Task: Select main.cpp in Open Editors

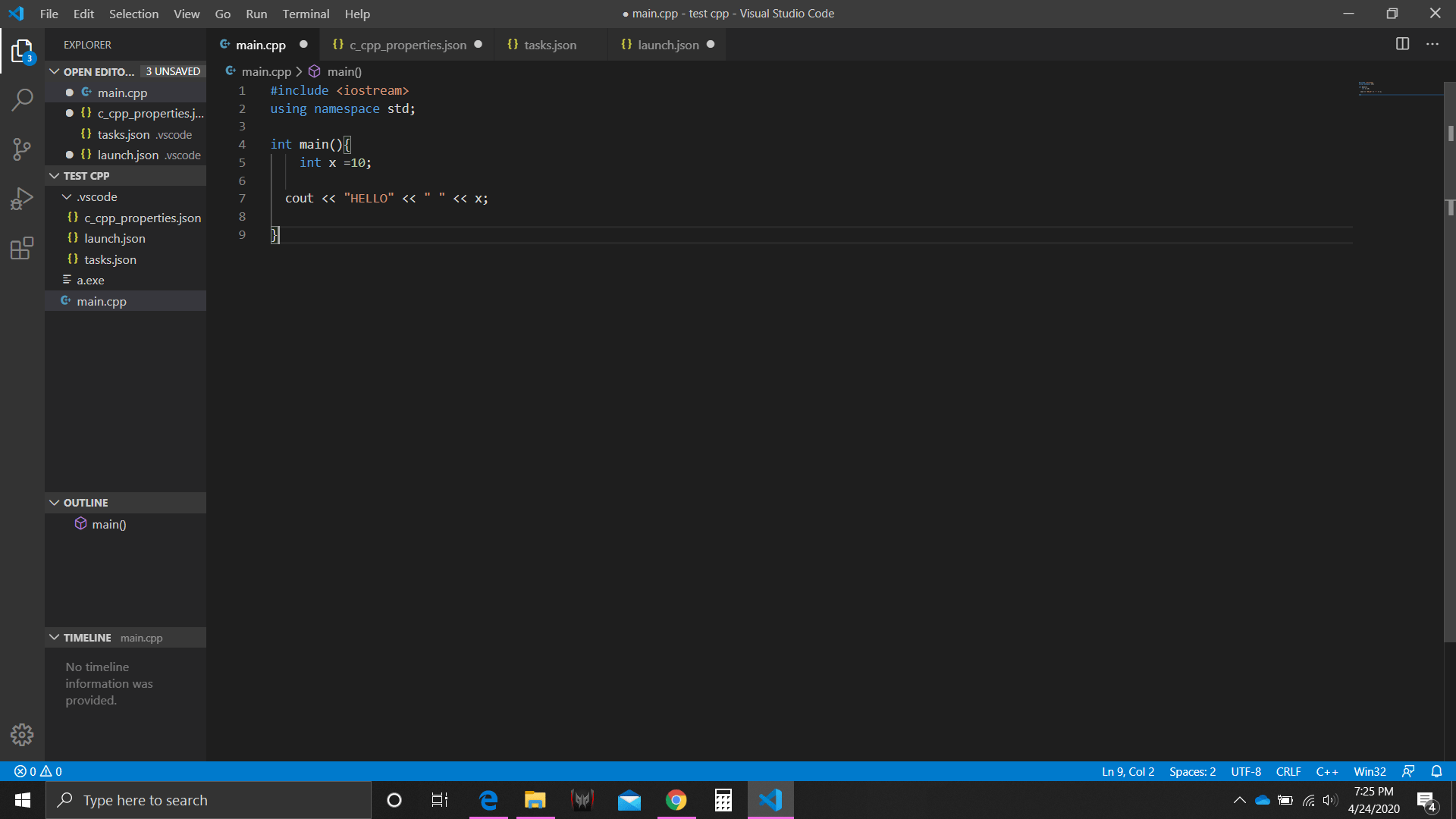Action: (x=125, y=93)
